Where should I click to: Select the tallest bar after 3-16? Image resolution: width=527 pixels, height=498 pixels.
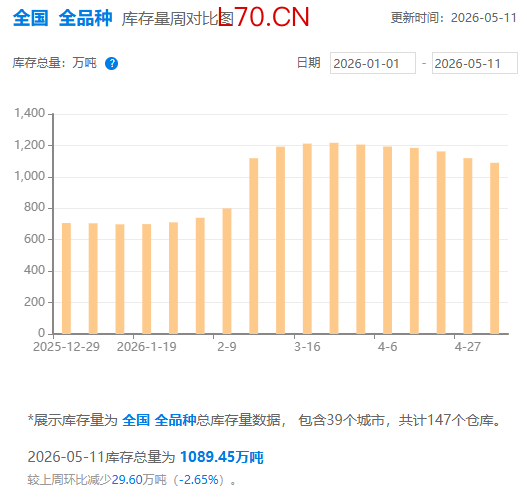click(334, 239)
